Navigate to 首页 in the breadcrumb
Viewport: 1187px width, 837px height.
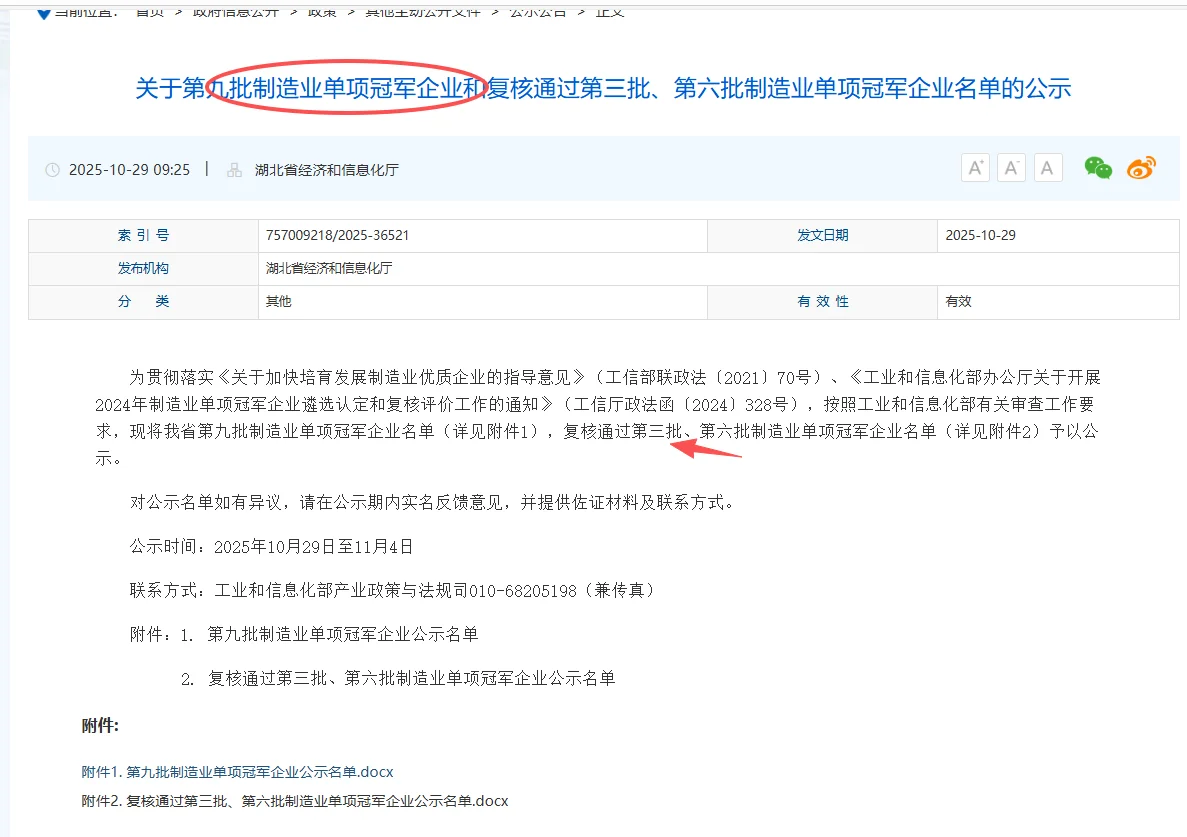coord(147,14)
